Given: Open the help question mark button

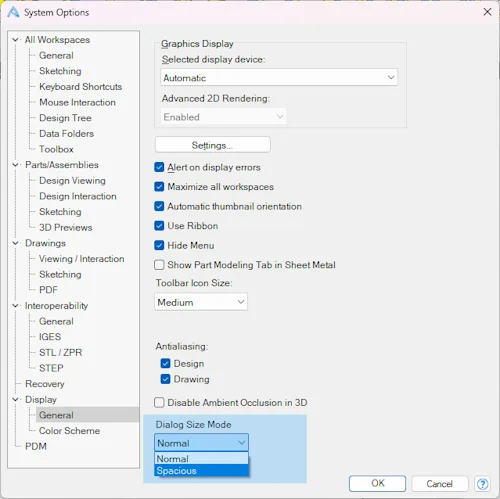Looking at the screenshot, I should point(482,484).
